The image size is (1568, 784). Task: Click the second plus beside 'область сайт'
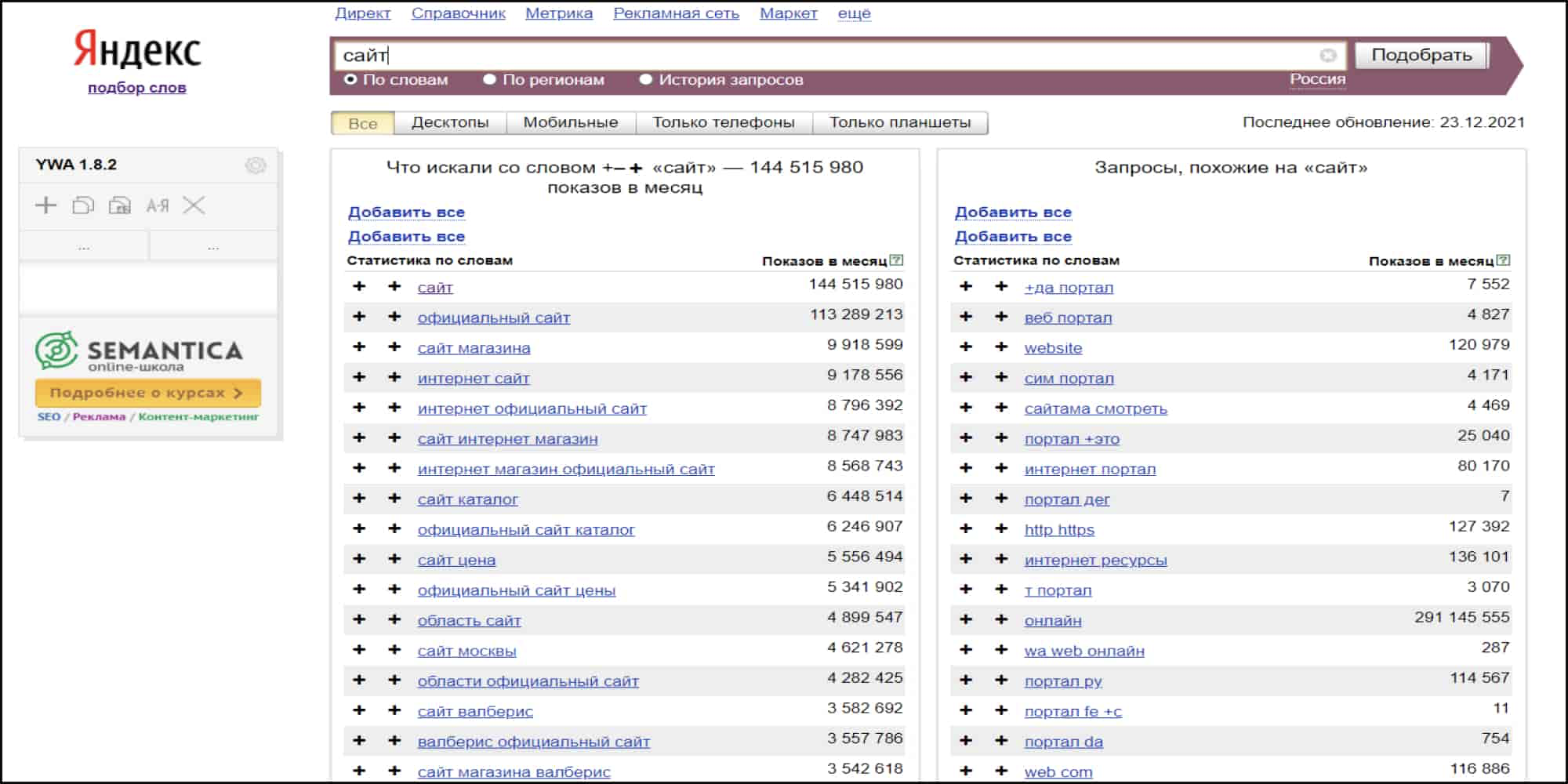(394, 619)
